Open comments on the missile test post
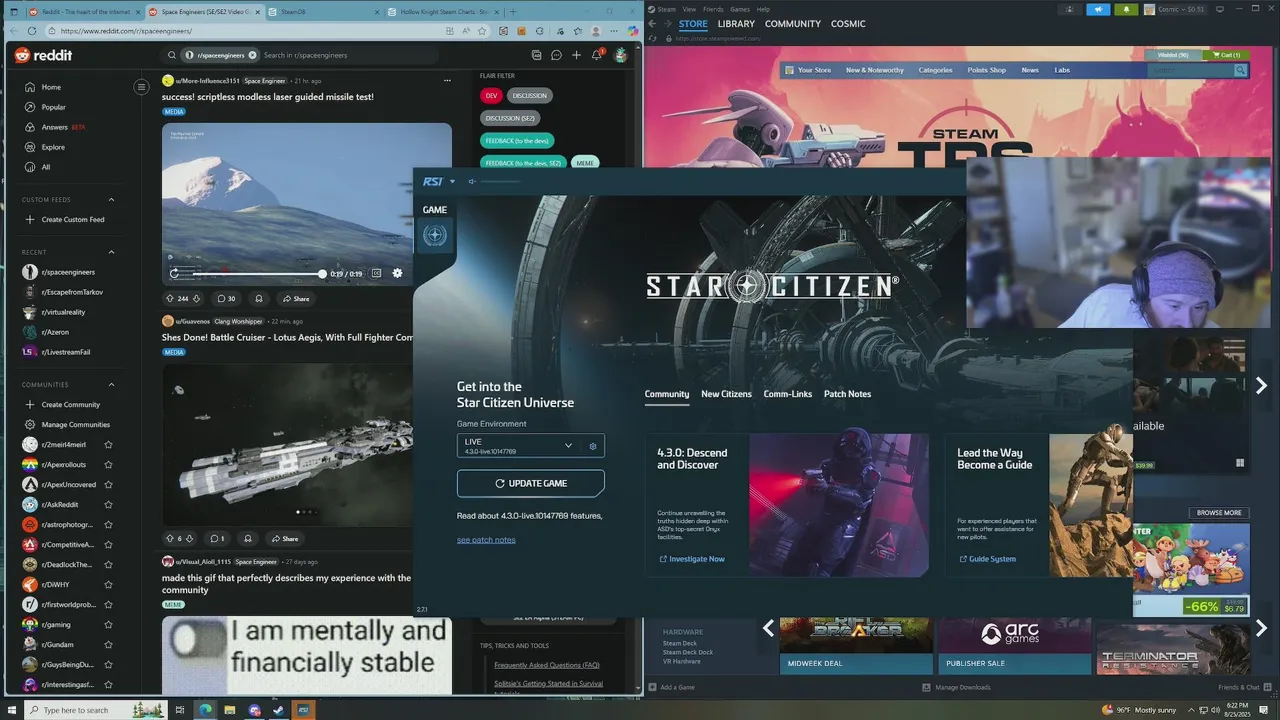 point(226,298)
